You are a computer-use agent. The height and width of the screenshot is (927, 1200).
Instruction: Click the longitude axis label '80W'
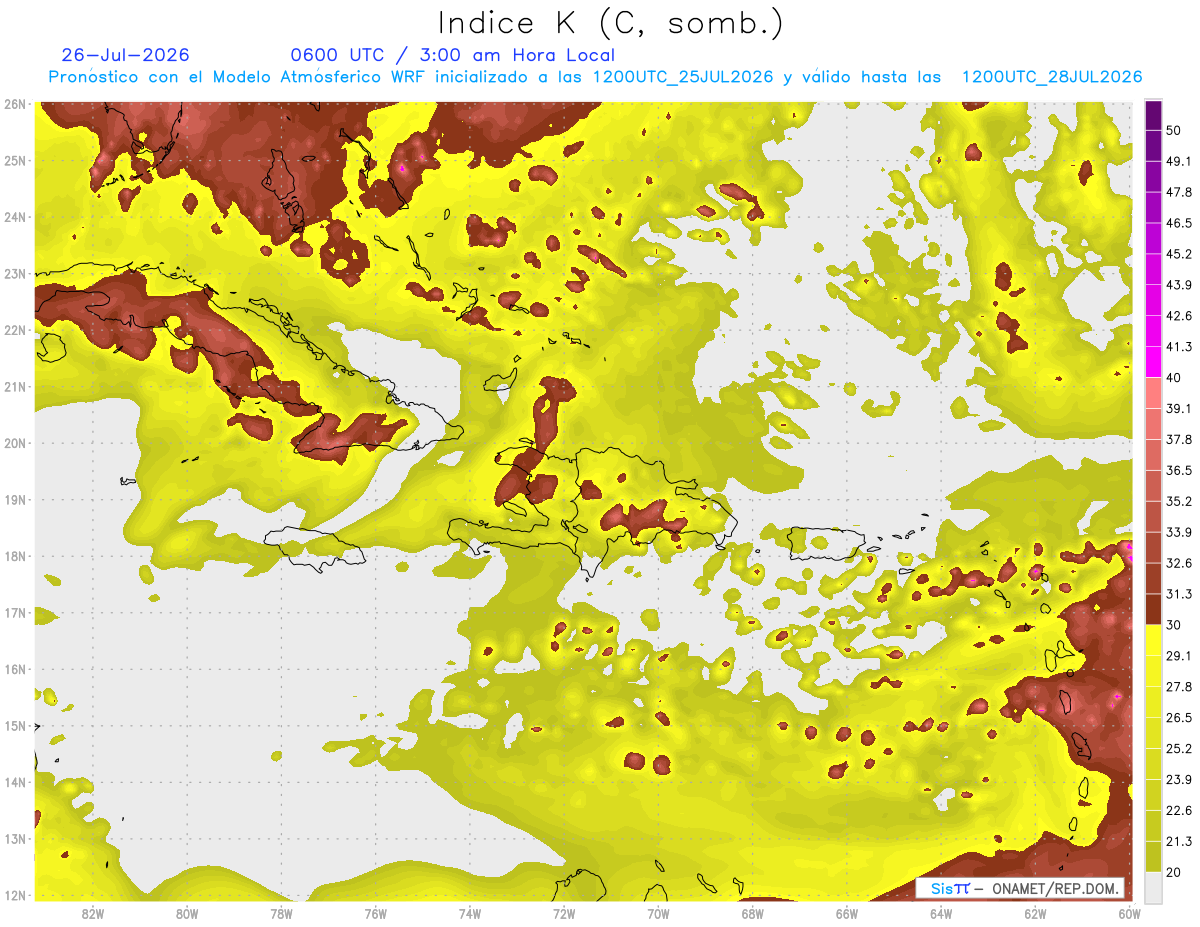pyautogui.click(x=187, y=913)
